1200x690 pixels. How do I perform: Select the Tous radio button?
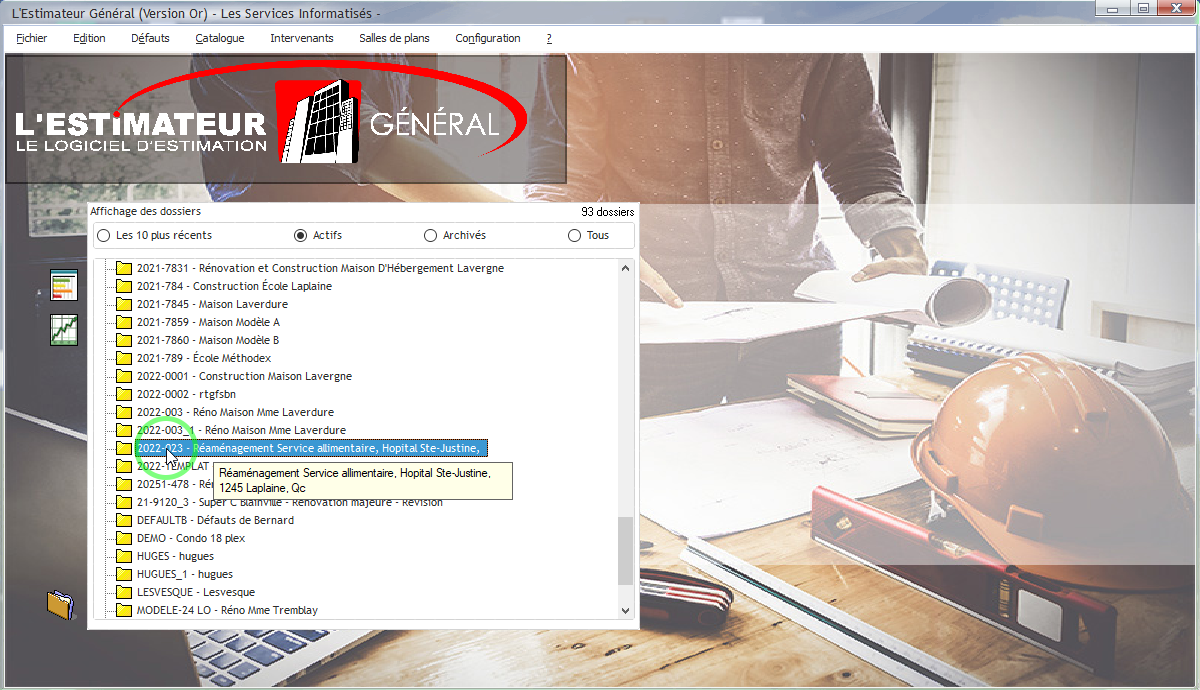pos(574,236)
